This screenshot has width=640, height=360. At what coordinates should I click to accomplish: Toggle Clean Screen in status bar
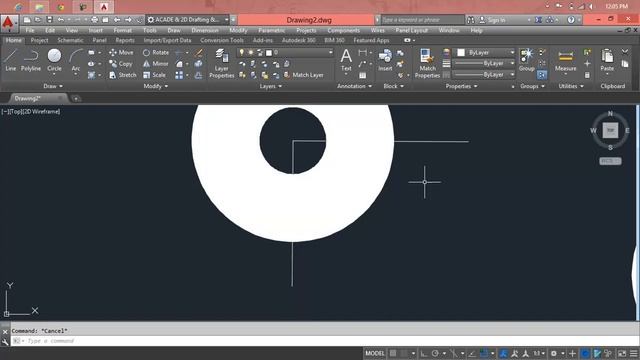click(x=622, y=353)
